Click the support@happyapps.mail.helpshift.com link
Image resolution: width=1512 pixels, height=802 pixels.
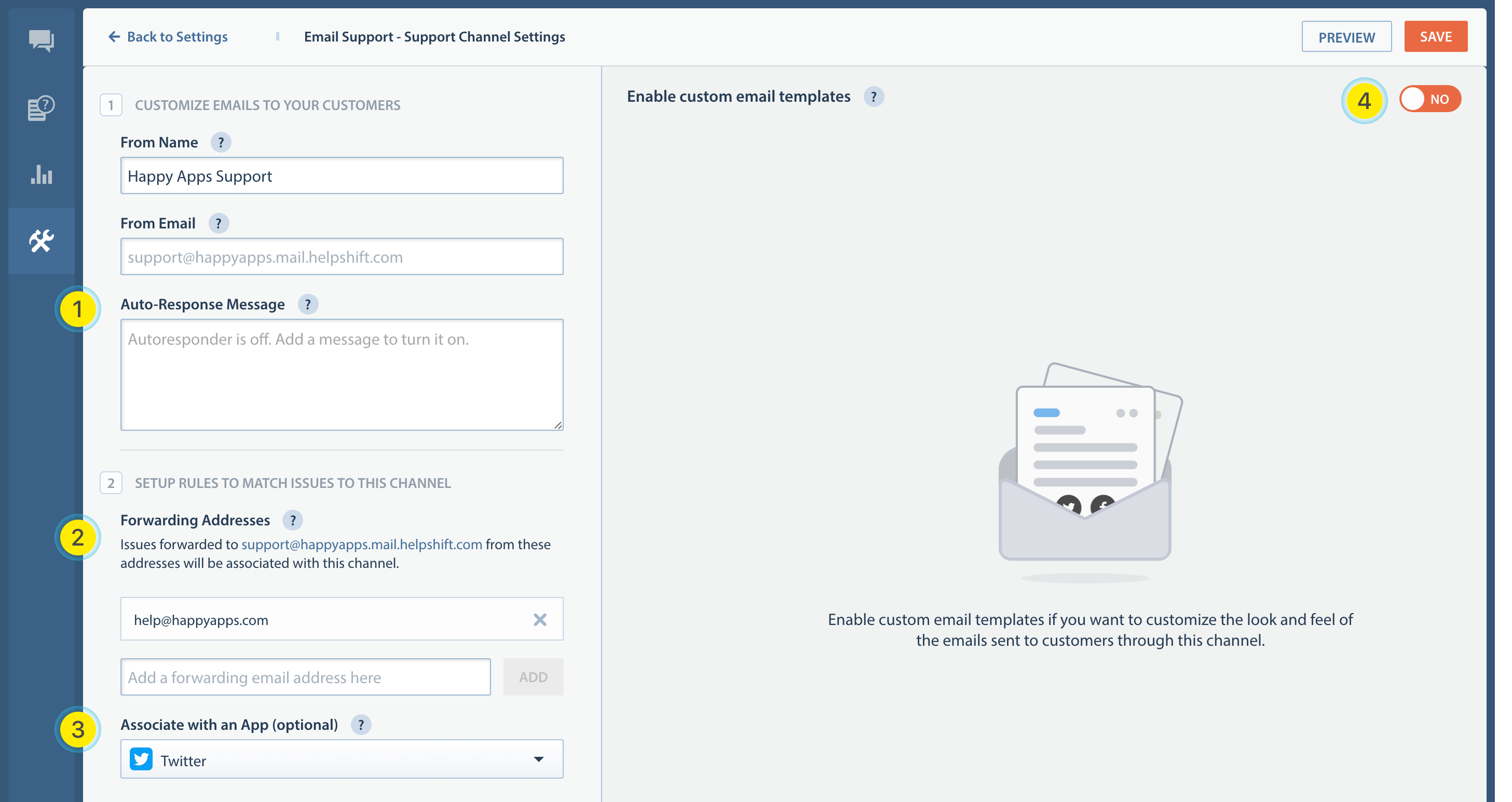point(362,545)
